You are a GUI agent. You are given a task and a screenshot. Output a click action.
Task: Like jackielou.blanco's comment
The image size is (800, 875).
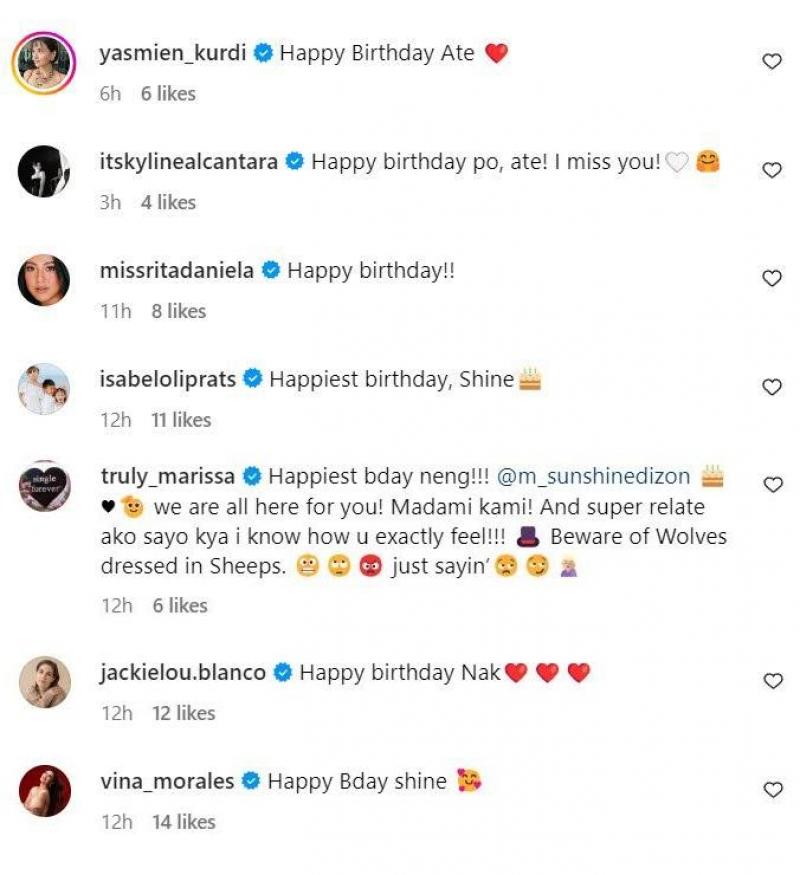pos(772,681)
